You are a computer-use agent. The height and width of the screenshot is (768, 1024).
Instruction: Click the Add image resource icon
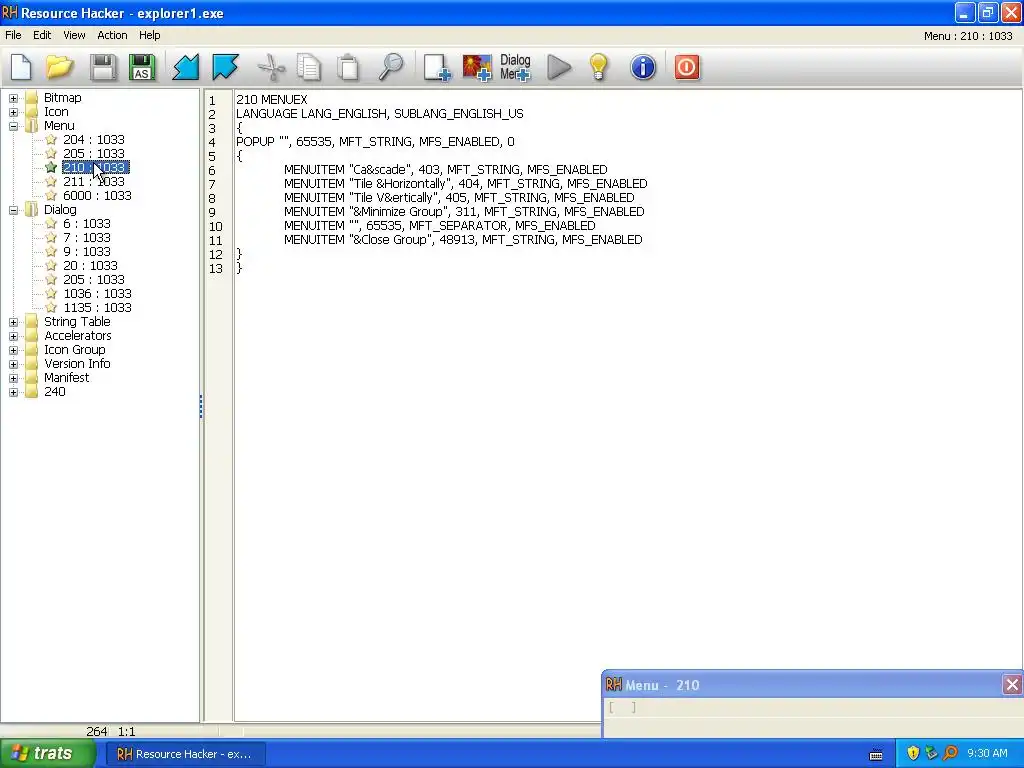[x=477, y=67]
